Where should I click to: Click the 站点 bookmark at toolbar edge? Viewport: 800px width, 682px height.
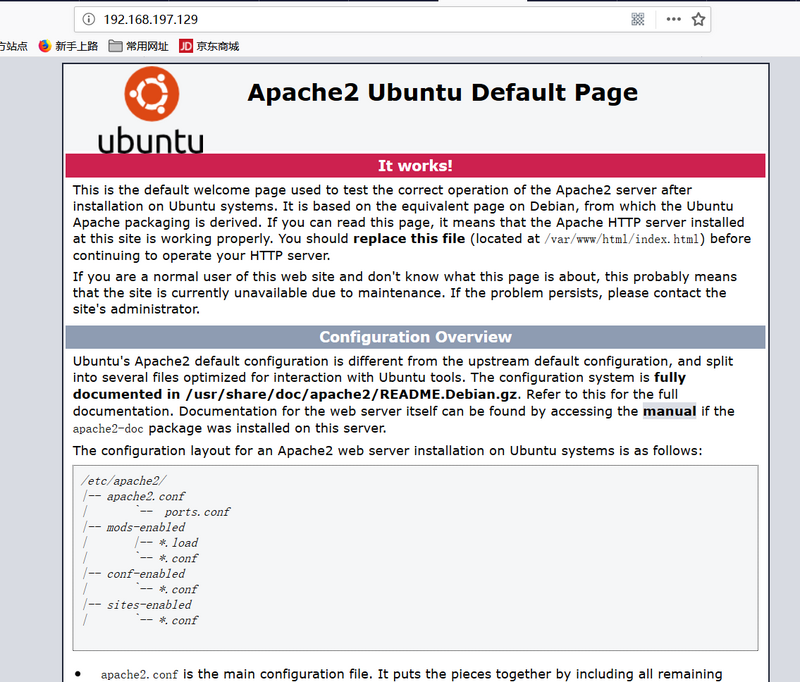coord(14,46)
